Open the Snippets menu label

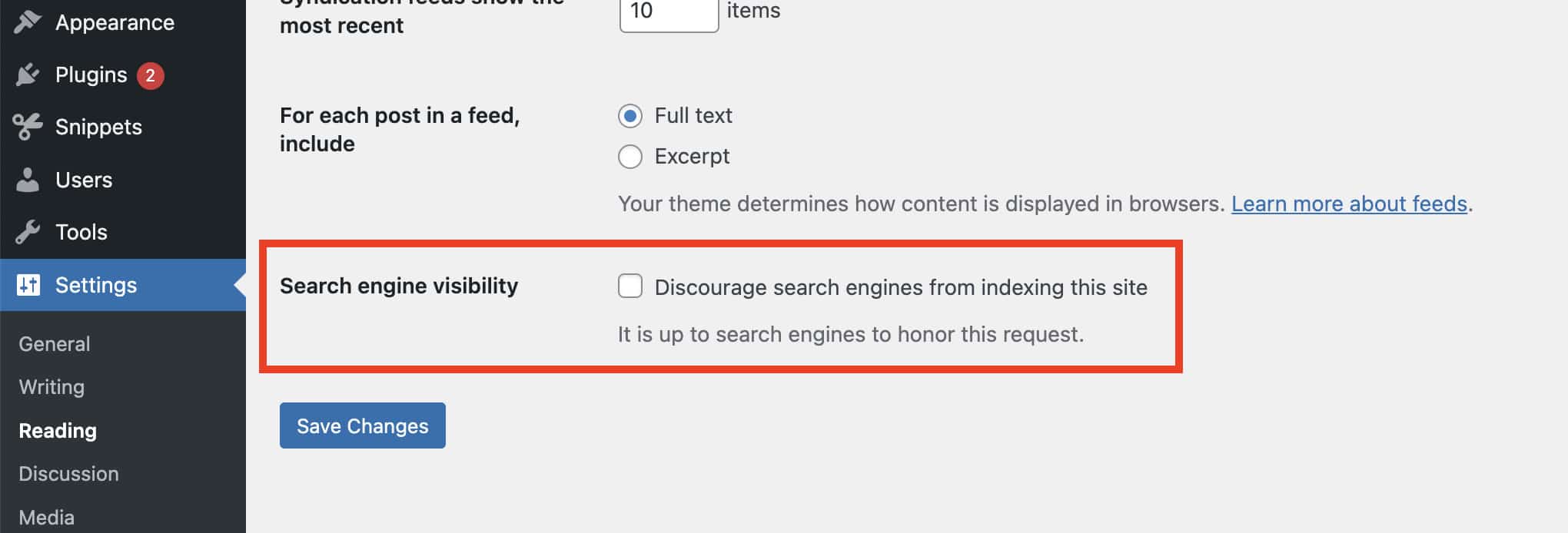coord(98,127)
